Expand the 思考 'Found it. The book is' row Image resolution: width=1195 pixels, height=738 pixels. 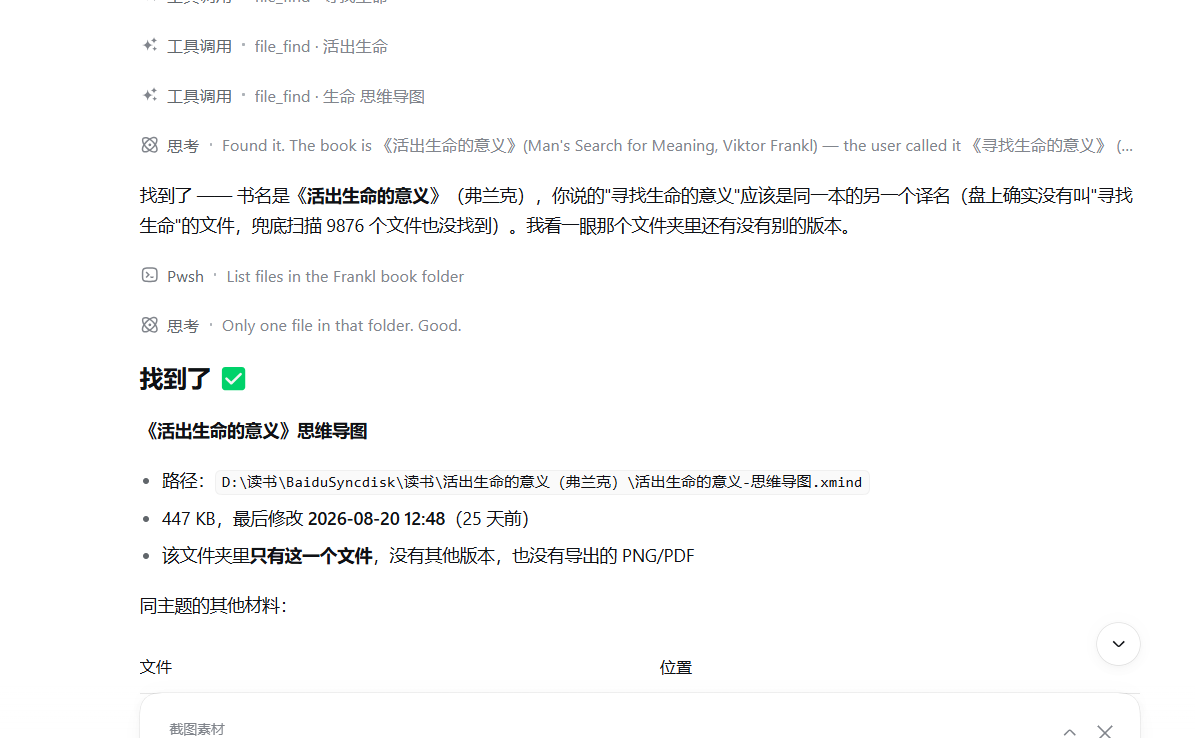pos(637,146)
